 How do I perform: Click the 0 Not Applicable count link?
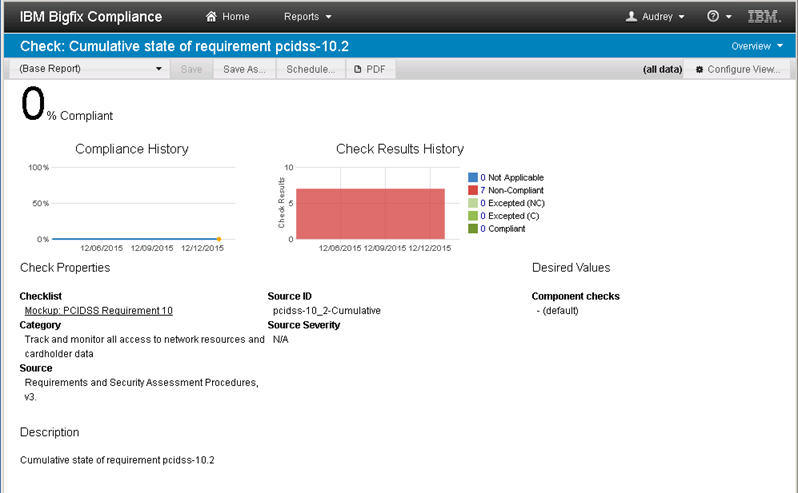pos(482,178)
